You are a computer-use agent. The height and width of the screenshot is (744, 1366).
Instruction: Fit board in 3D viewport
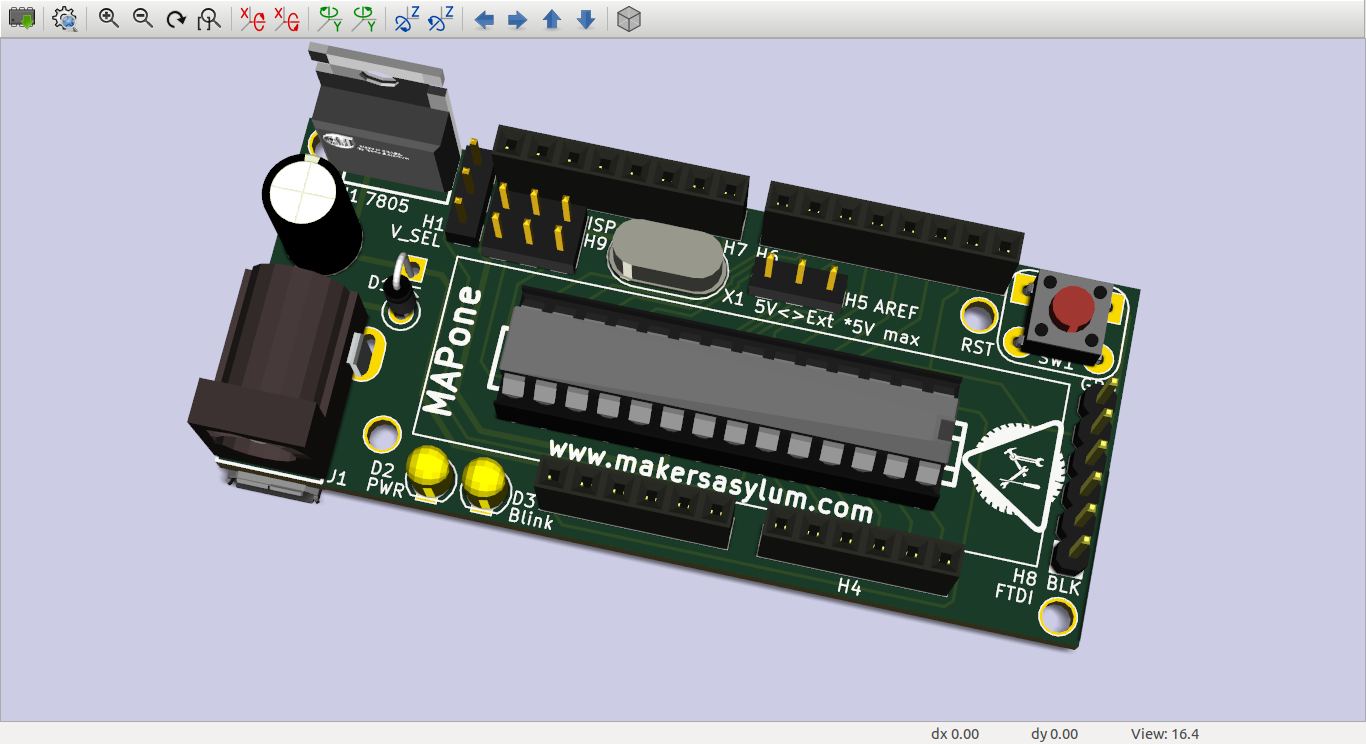(209, 18)
